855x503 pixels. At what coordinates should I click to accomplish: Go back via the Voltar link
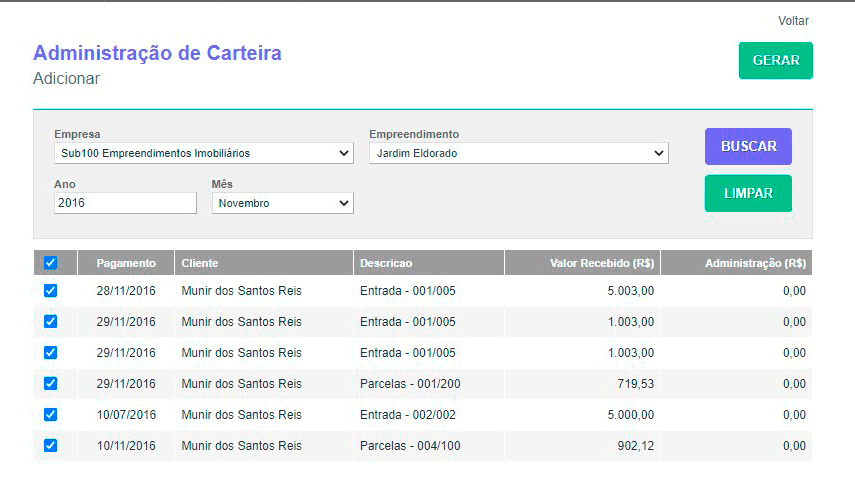(x=793, y=21)
